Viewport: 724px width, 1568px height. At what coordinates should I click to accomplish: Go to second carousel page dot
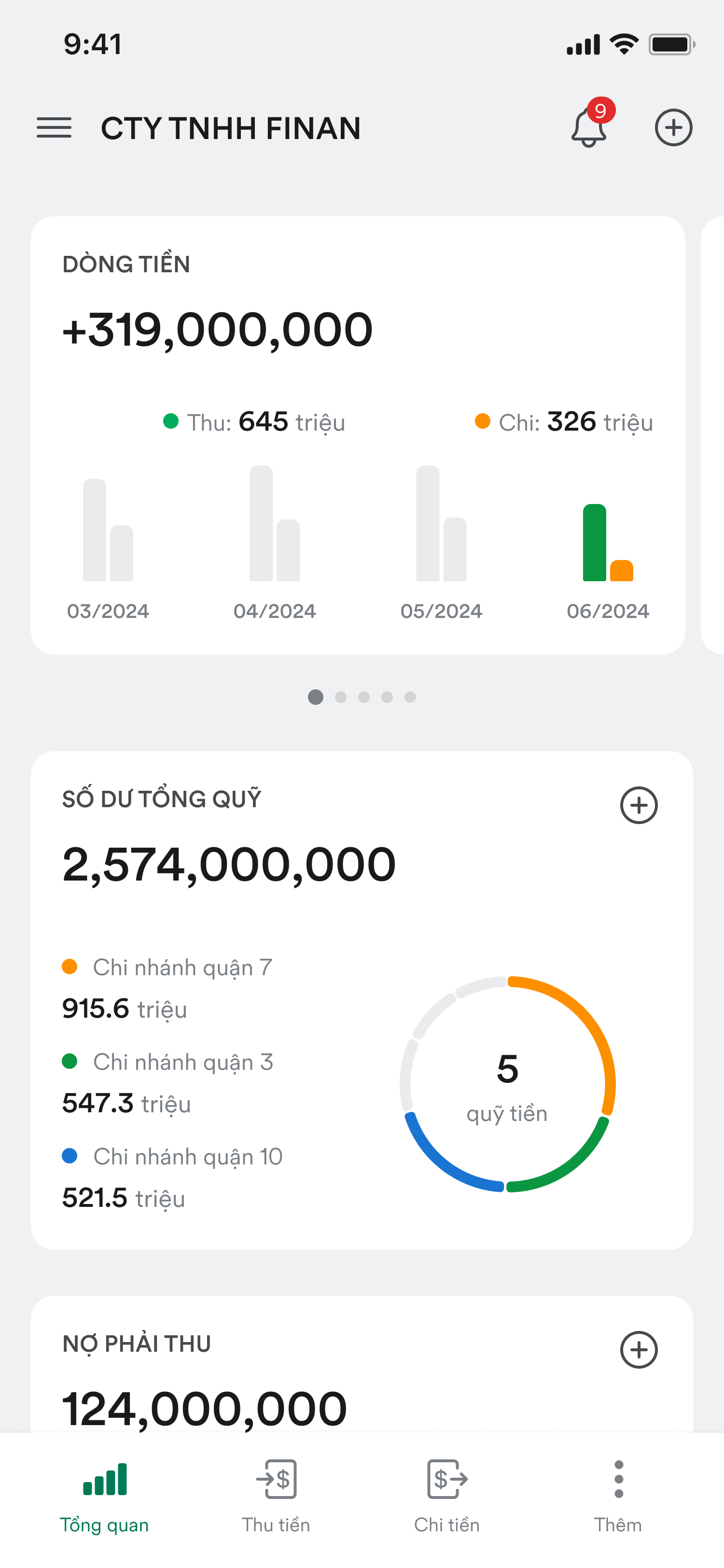[x=341, y=697]
